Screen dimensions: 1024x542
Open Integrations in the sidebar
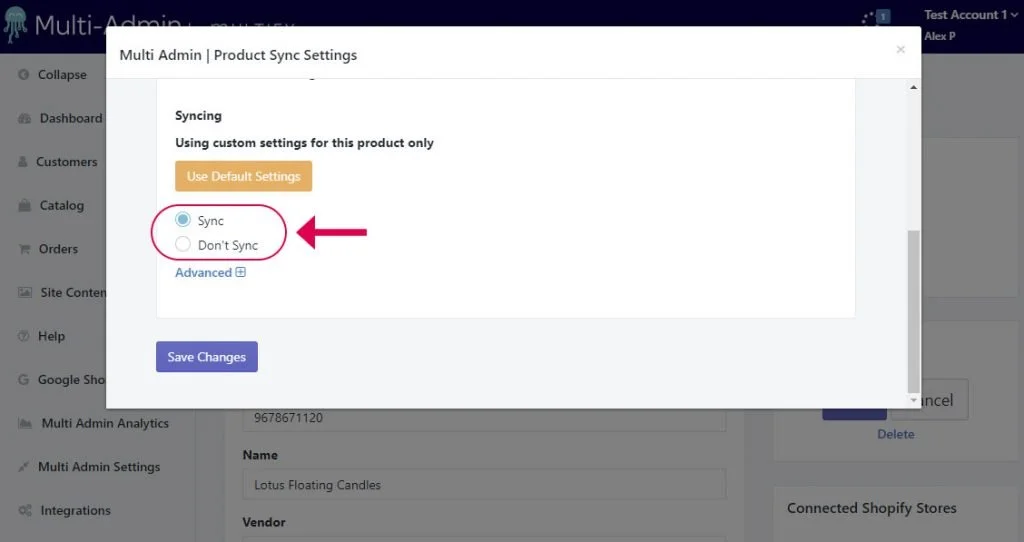pyautogui.click(x=65, y=511)
